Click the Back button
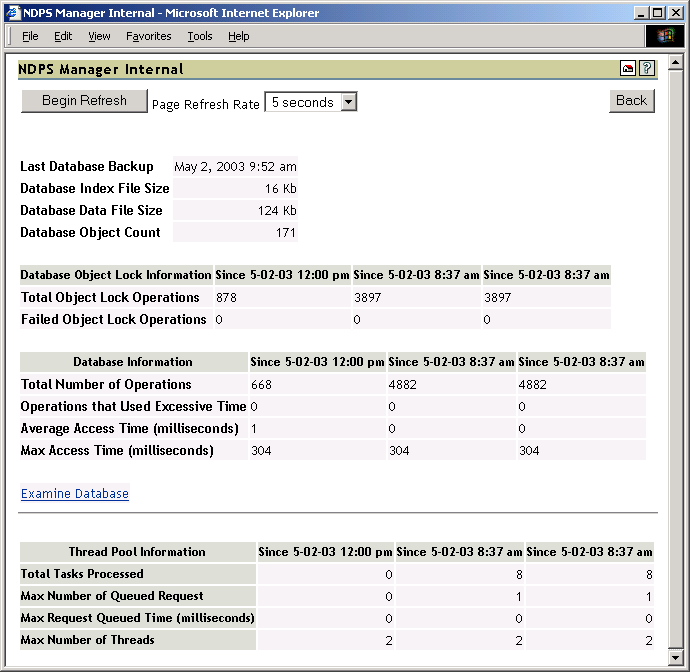Screen dimensions: 690x672 click(x=631, y=101)
